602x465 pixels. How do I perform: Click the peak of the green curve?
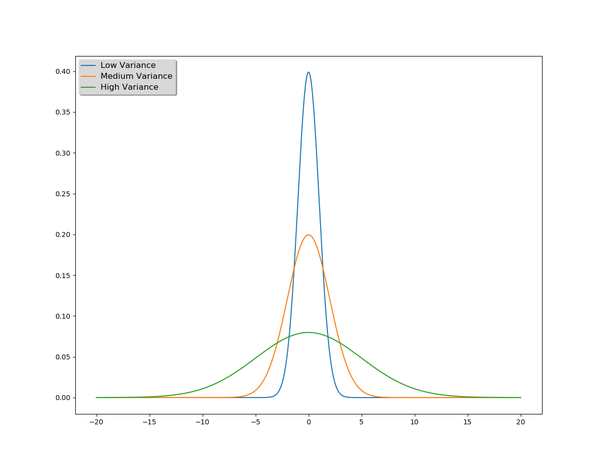(x=308, y=333)
